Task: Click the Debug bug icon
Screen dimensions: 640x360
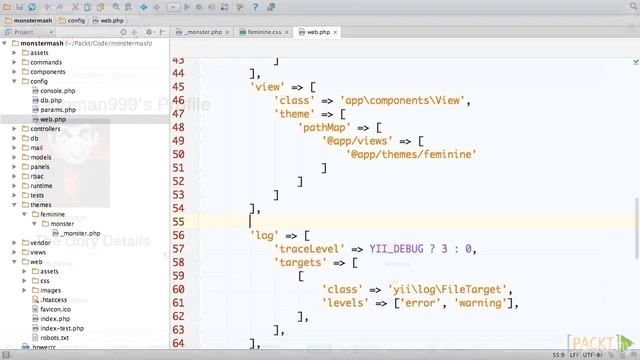Action: pyautogui.click(x=199, y=7)
